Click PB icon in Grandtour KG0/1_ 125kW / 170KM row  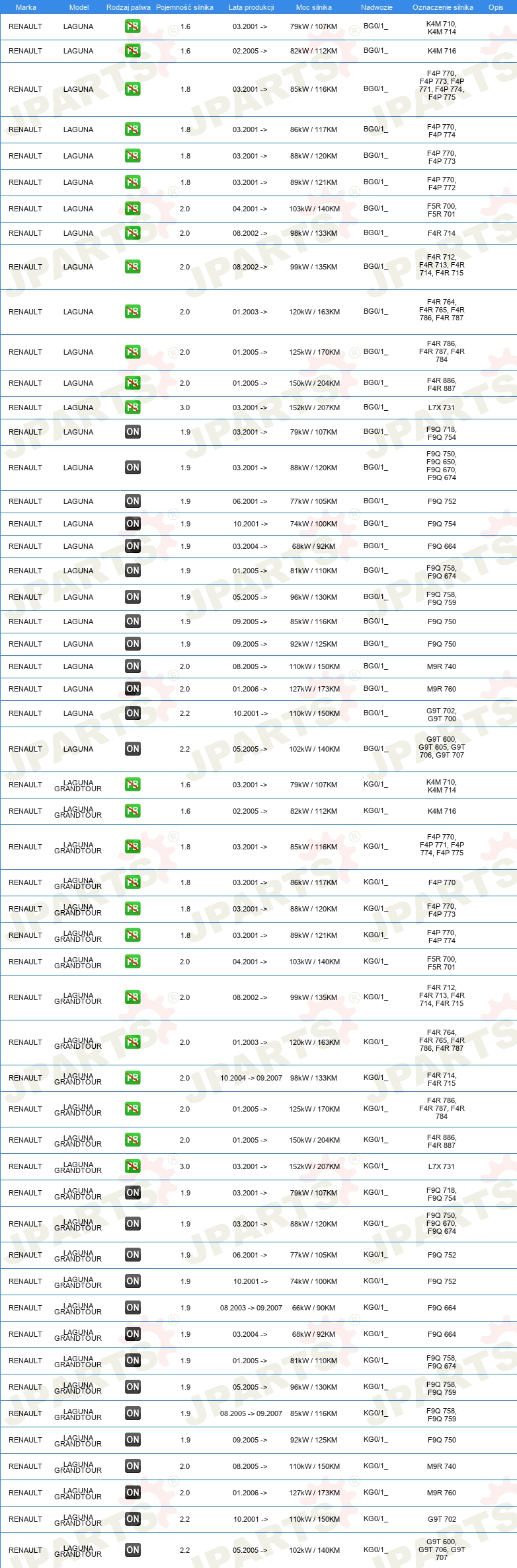(x=133, y=1109)
